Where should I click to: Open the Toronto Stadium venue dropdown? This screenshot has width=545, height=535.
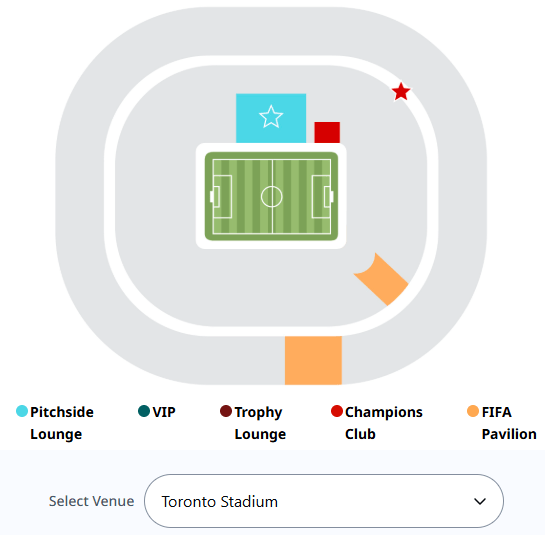(324, 501)
